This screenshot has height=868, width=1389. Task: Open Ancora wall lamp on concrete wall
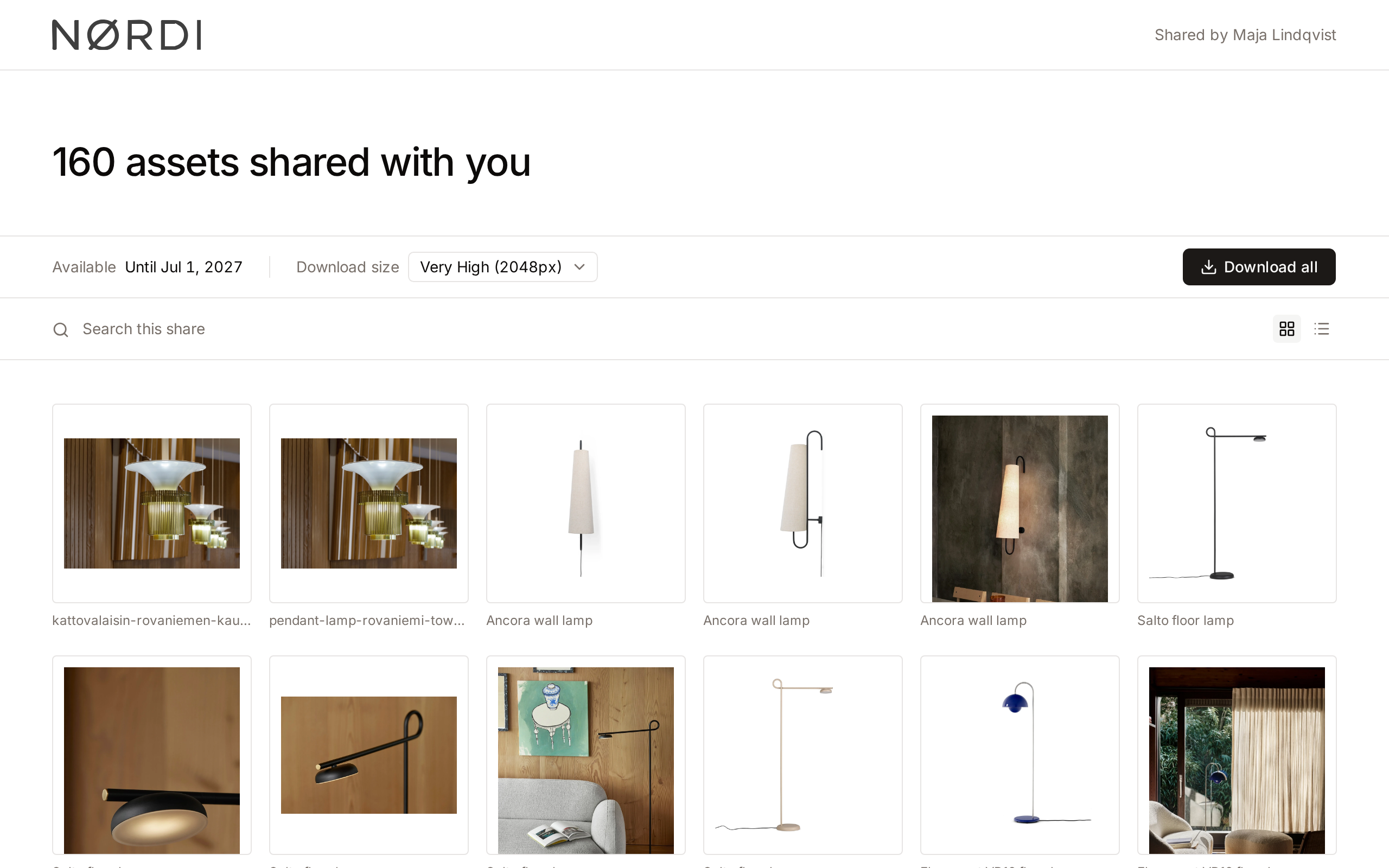coord(1020,503)
